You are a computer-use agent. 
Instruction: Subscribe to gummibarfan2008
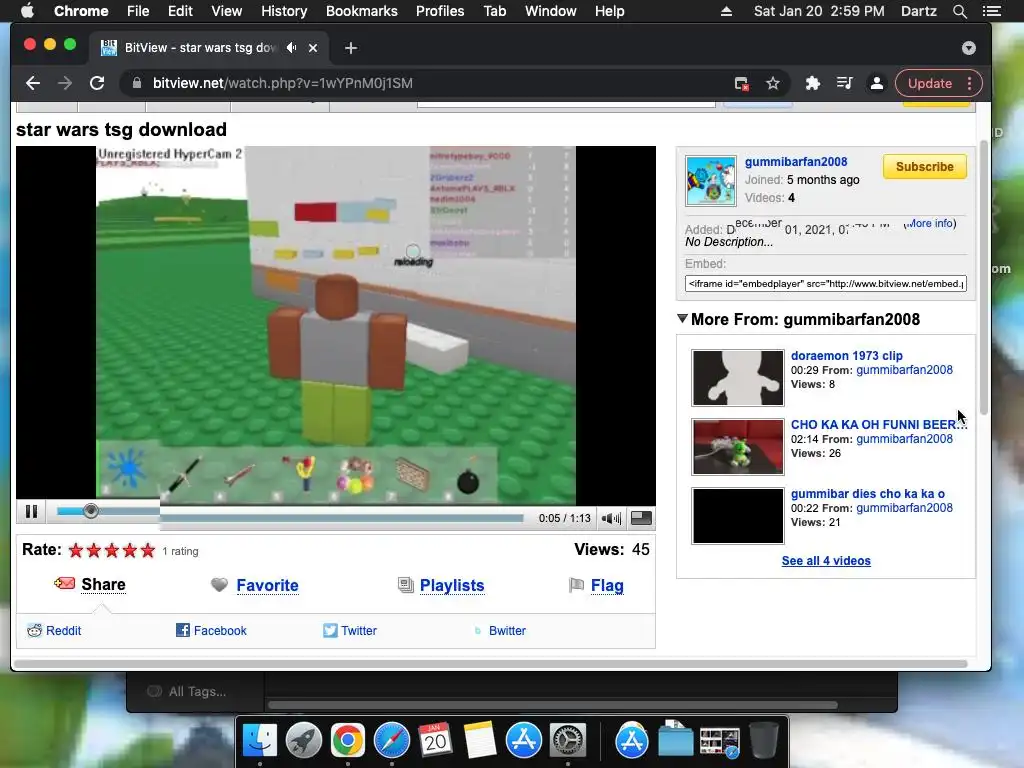coord(924,167)
